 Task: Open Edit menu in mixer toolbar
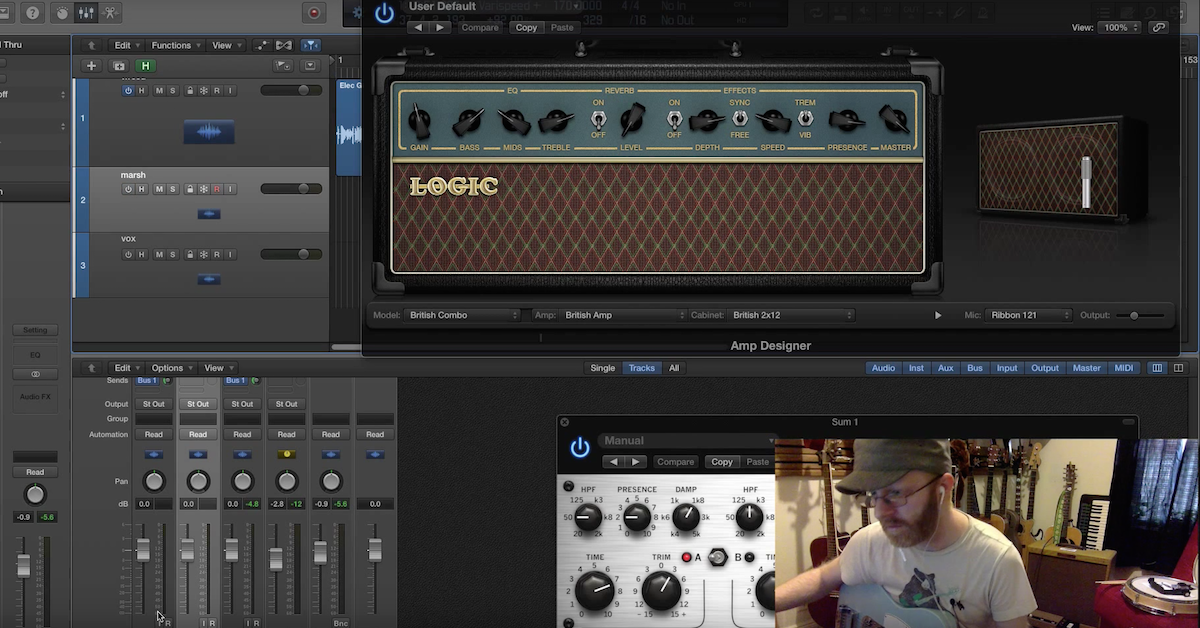tap(126, 368)
